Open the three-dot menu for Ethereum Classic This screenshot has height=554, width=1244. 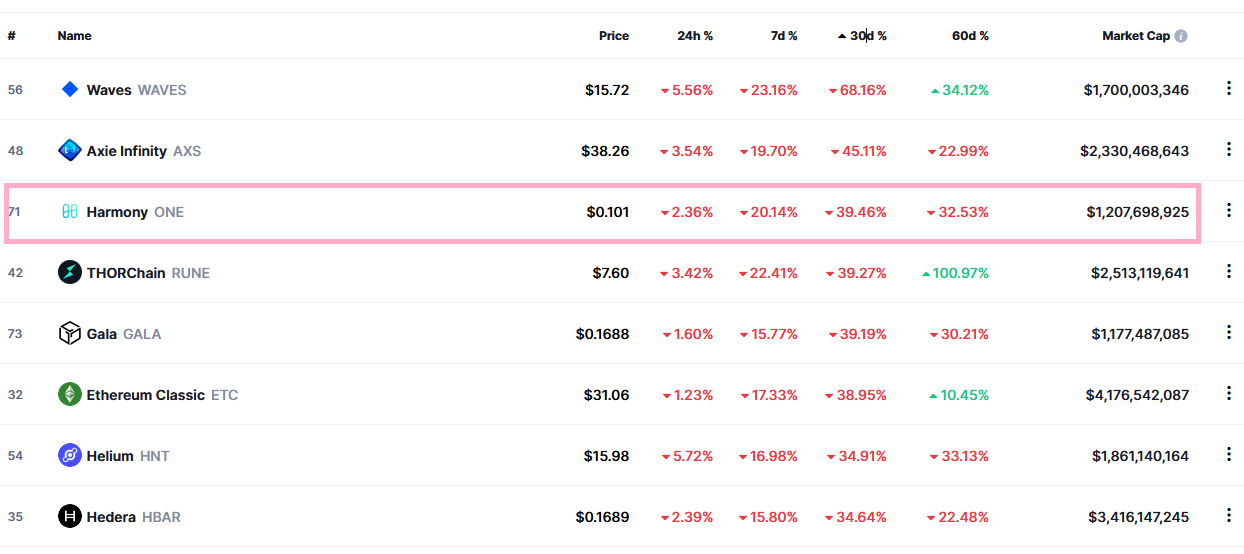[x=1229, y=394]
